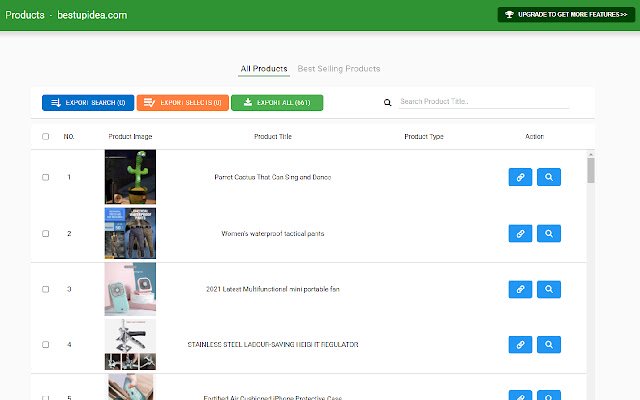Select product number 1 checkbox
This screenshot has width=640, height=400.
[45, 177]
